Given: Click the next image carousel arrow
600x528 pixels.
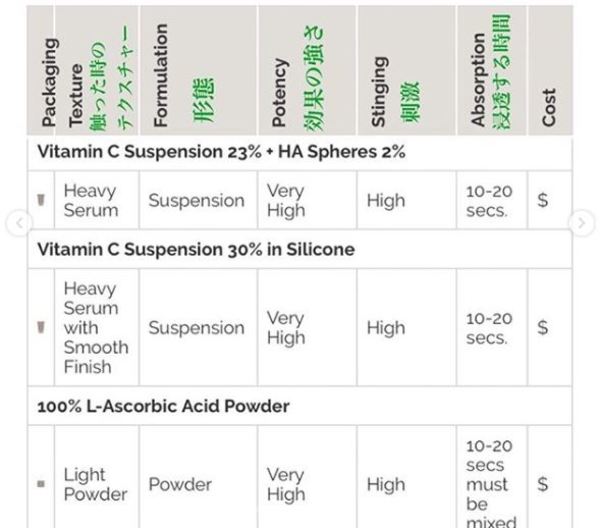Looking at the screenshot, I should 582,223.
